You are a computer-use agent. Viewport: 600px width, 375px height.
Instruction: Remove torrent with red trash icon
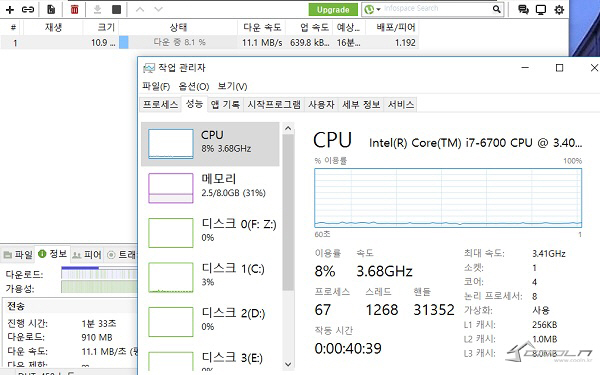(x=75, y=9)
